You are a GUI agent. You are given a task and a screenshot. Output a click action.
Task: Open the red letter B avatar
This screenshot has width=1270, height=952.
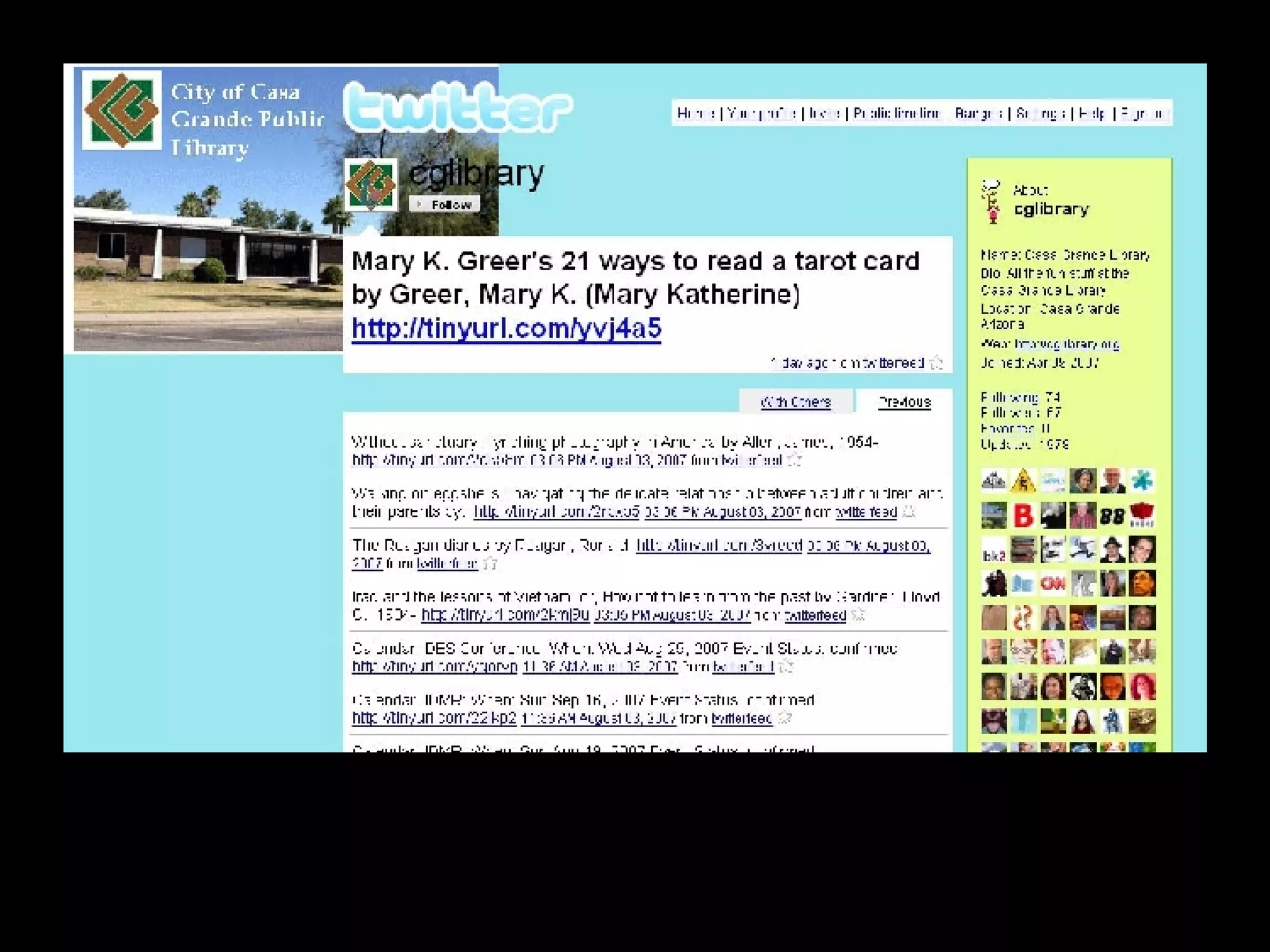coord(1023,515)
